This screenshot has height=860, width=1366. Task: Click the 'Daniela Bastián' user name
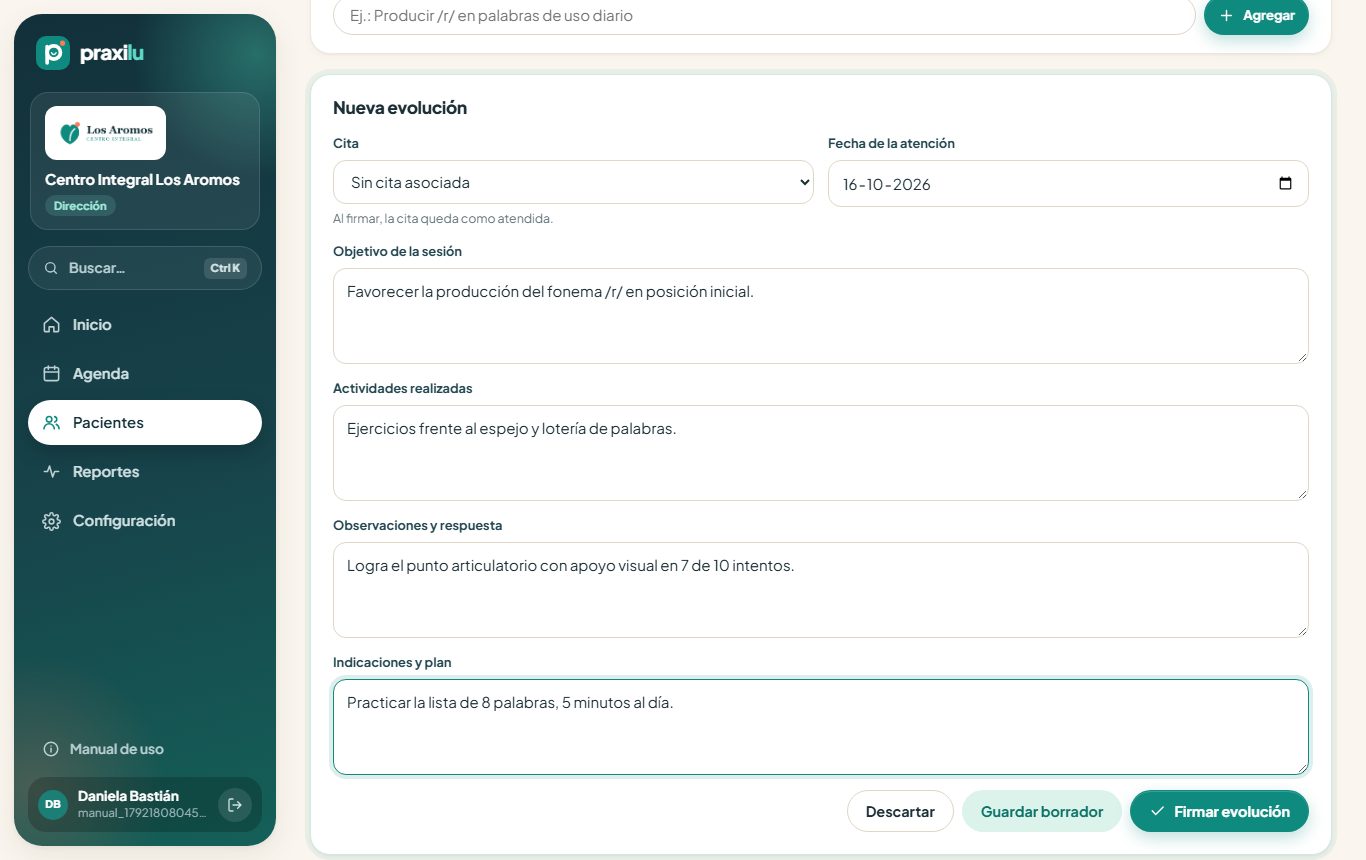(129, 796)
